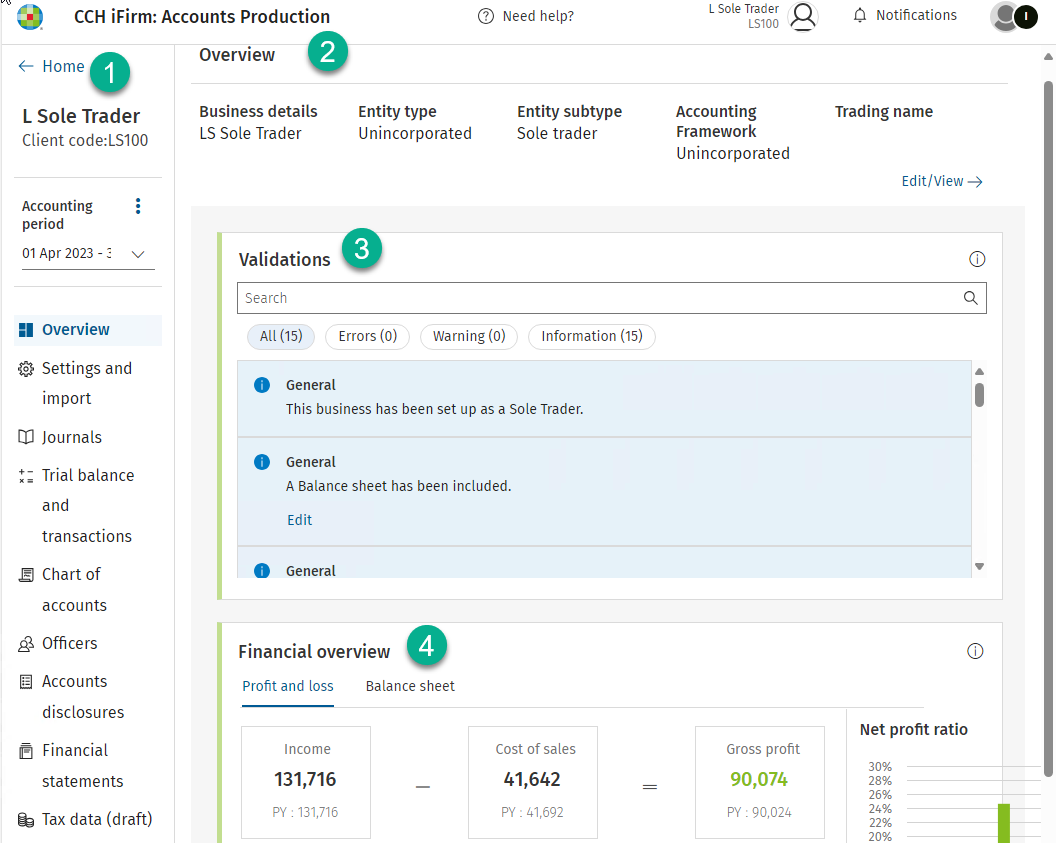Switch to the Balance sheet tab

410,686
